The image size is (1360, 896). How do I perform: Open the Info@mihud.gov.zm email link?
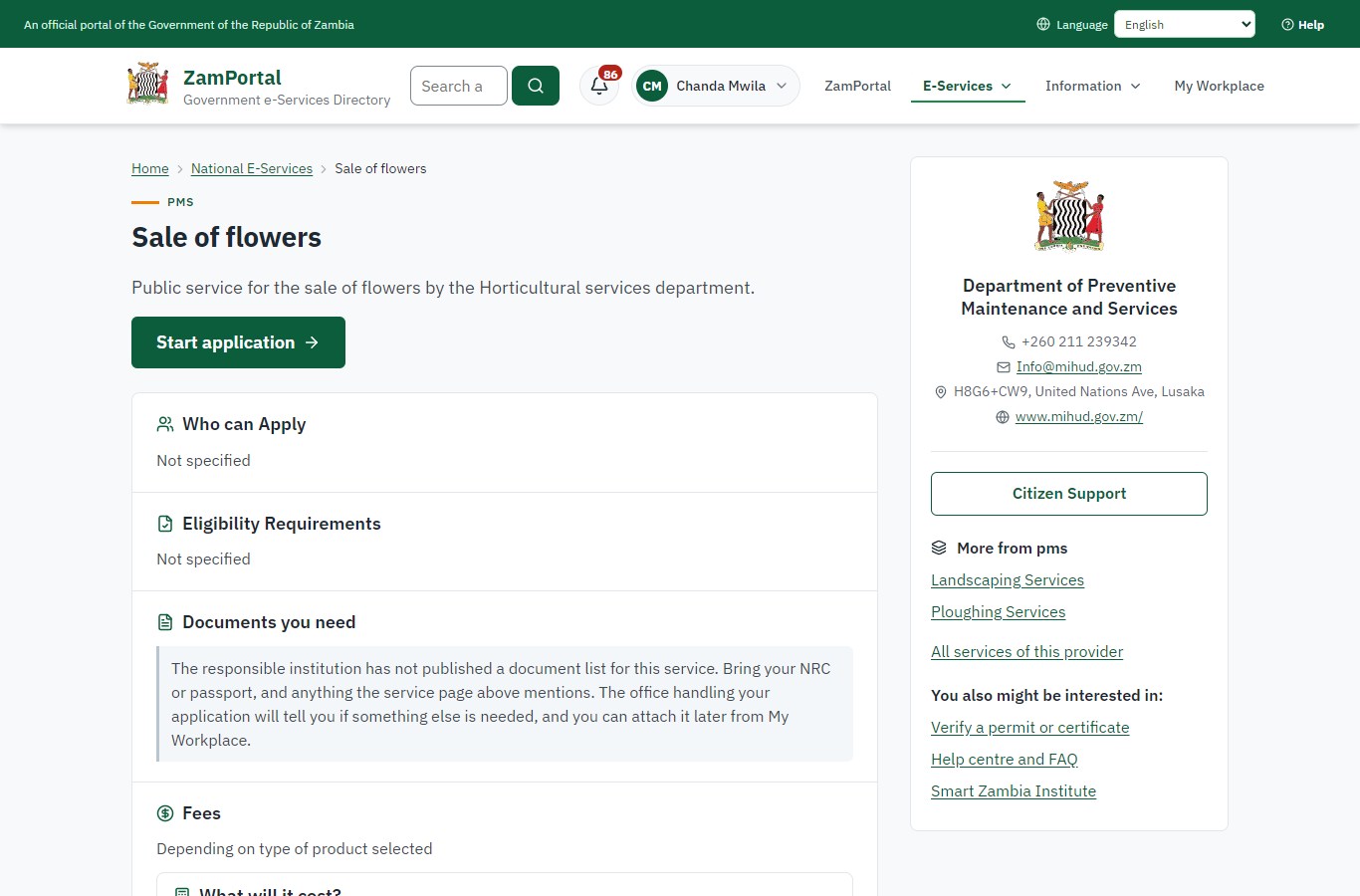click(1079, 366)
